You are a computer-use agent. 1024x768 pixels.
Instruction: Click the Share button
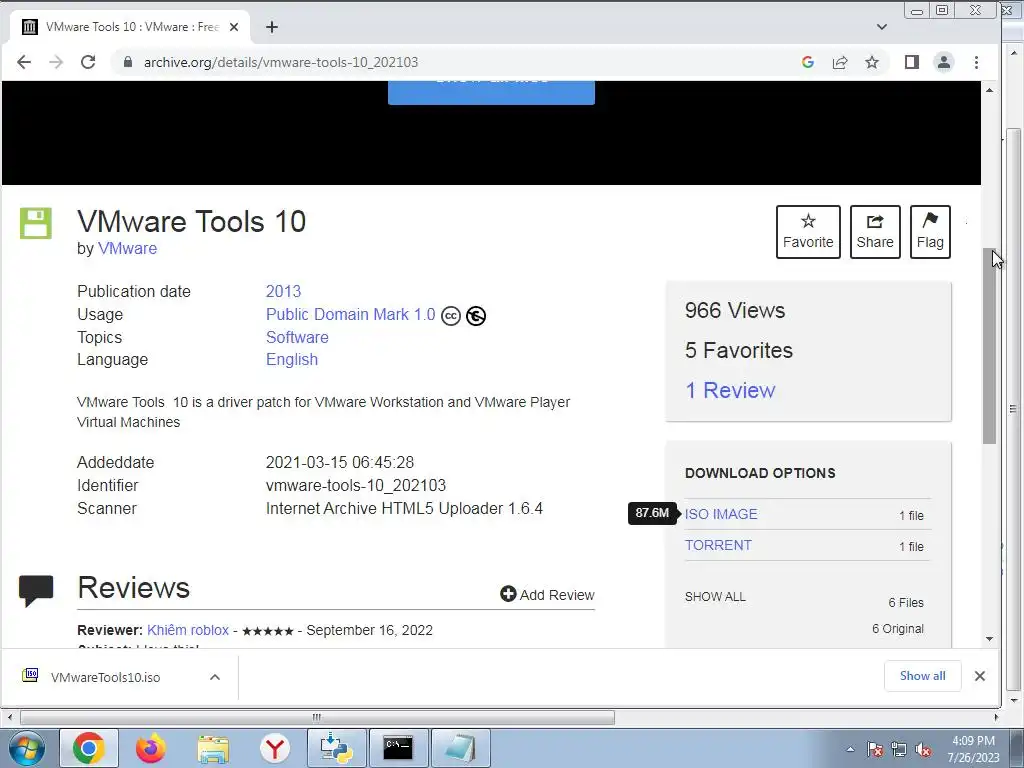pyautogui.click(x=875, y=232)
